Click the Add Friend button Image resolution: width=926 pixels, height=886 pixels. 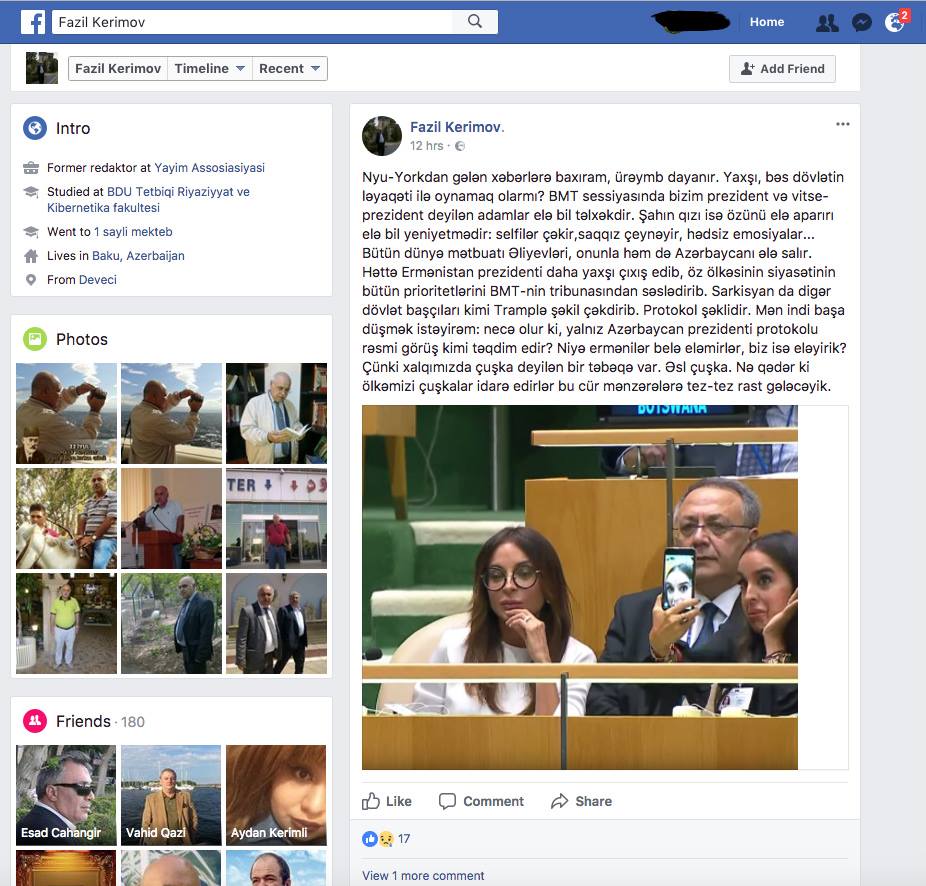point(782,69)
